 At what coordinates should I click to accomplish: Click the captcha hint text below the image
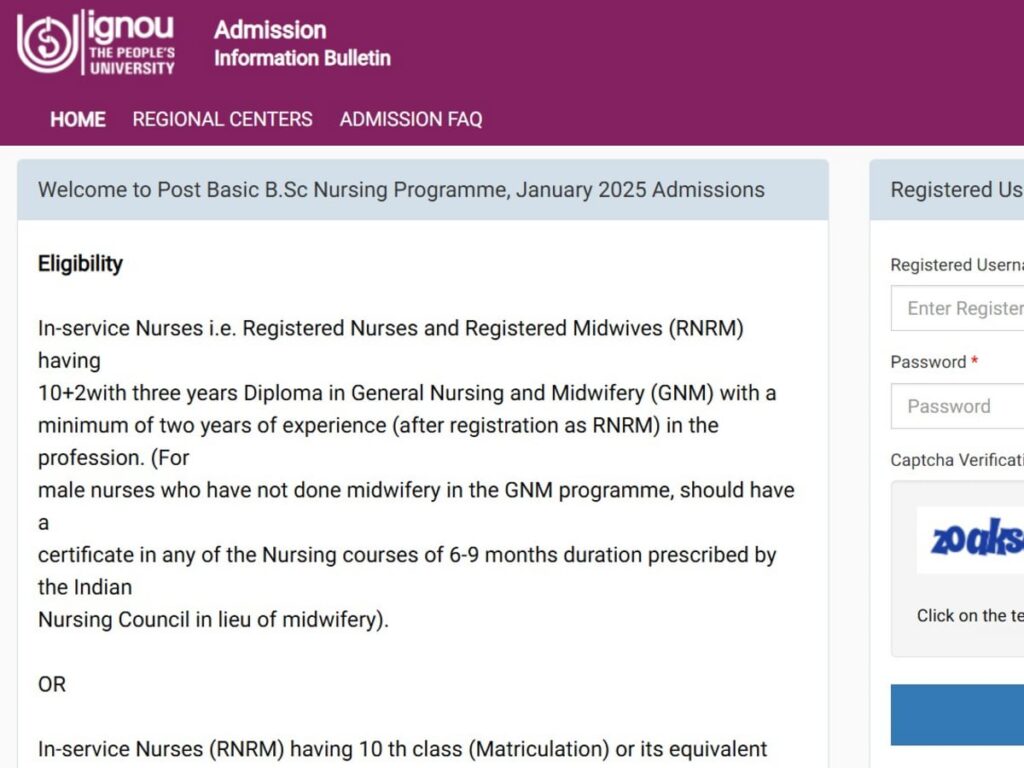coord(970,616)
